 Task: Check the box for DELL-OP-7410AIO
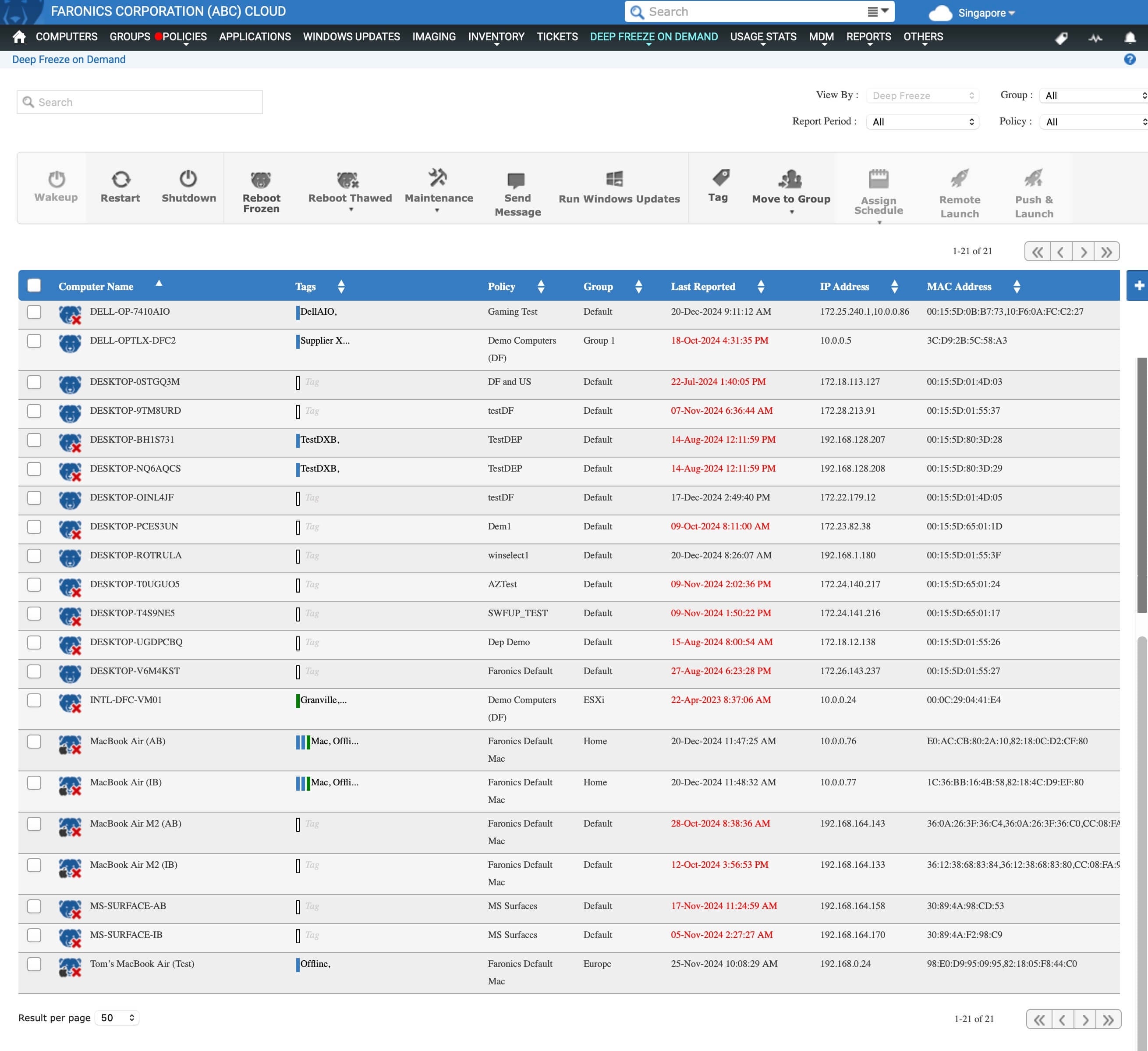pyautogui.click(x=34, y=312)
